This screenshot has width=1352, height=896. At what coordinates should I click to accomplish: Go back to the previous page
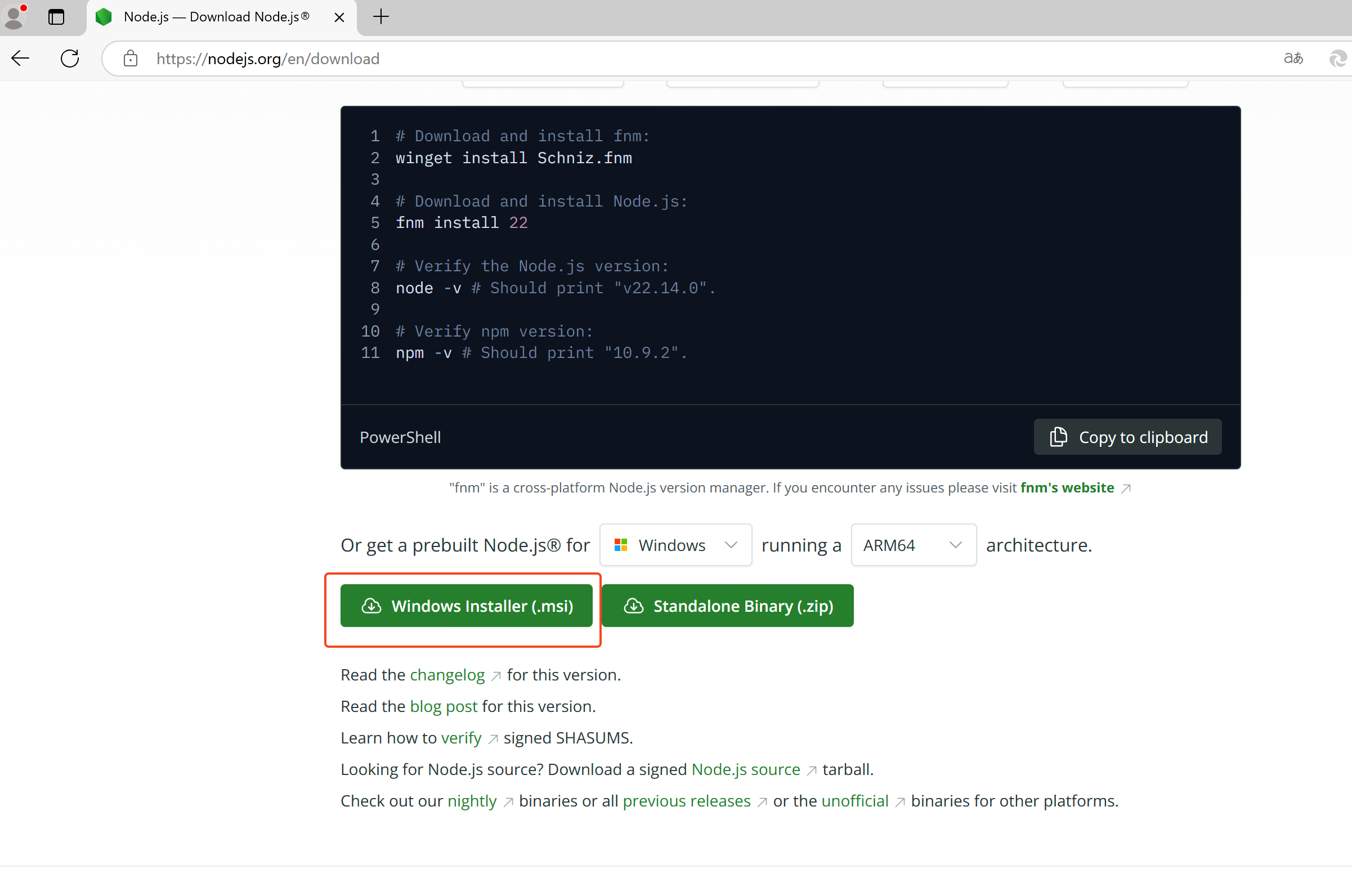tap(21, 59)
